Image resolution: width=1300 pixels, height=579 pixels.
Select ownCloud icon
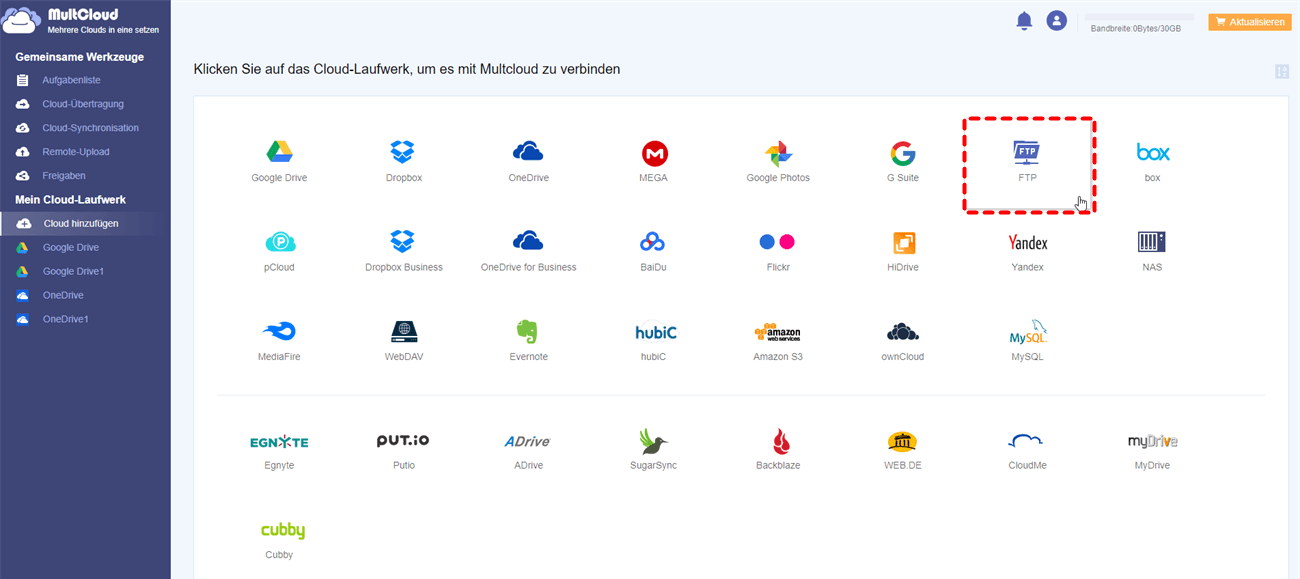902,332
